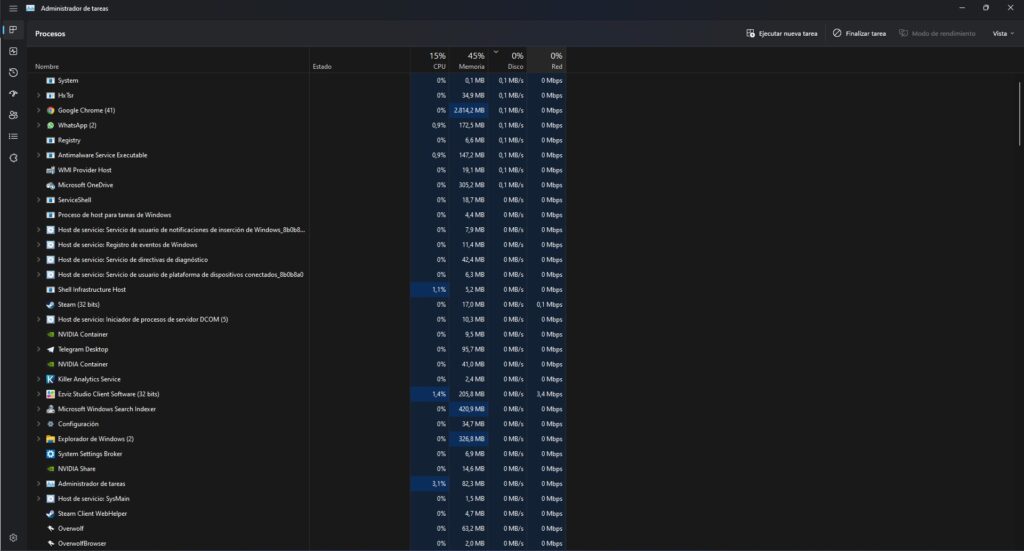Open the Users sidebar icon
Viewport: 1024px width, 551px height.
pos(13,115)
